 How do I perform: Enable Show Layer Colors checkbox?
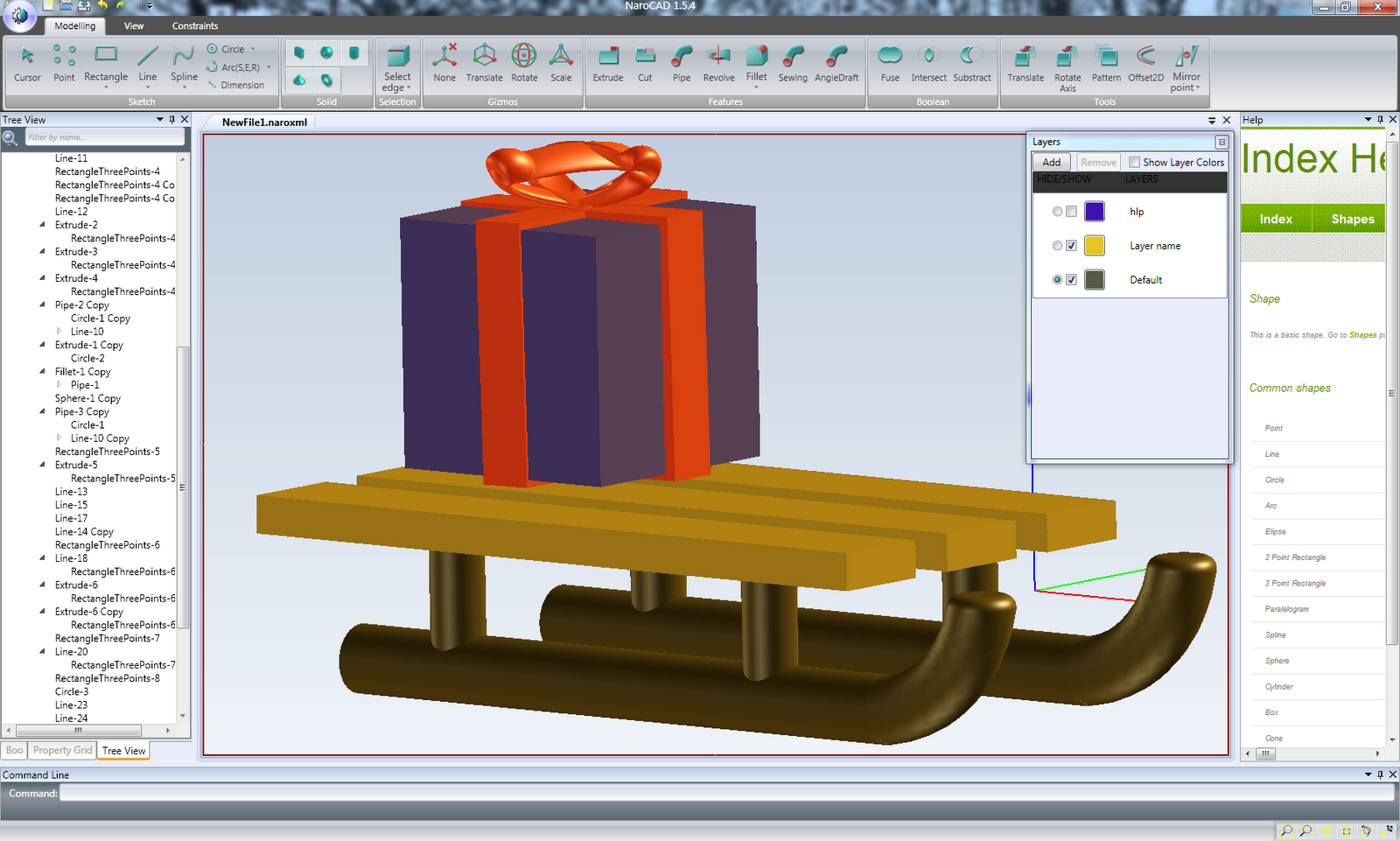tap(1135, 163)
